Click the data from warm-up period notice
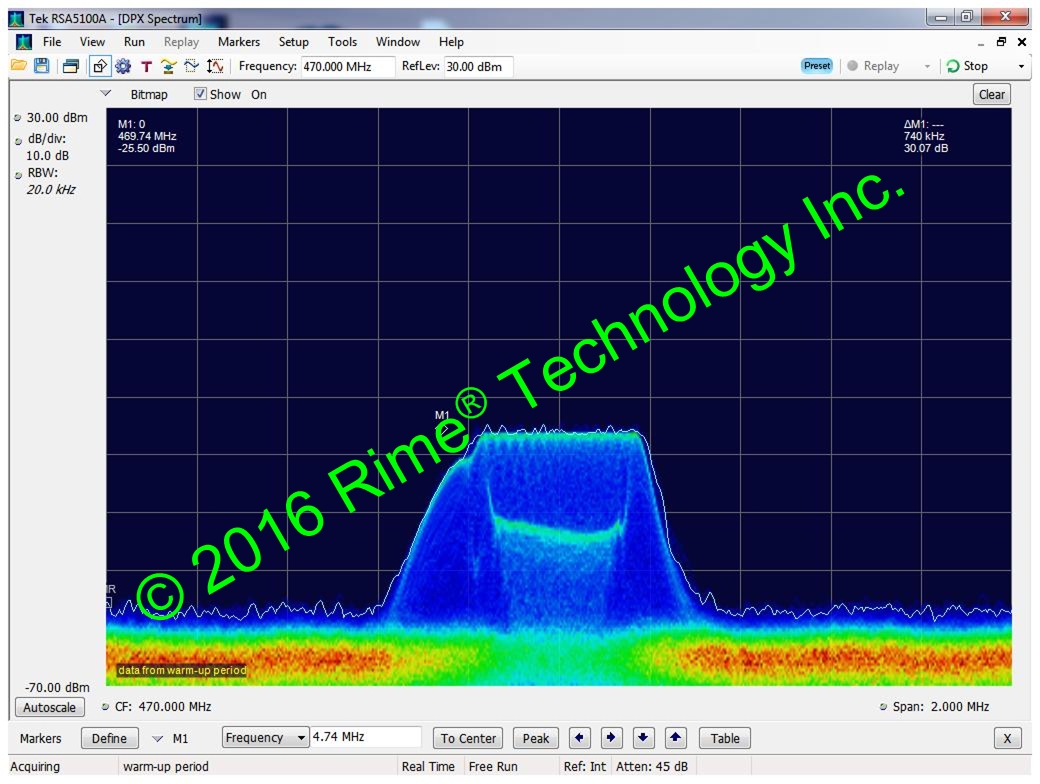The width and height of the screenshot is (1040, 784). (182, 670)
